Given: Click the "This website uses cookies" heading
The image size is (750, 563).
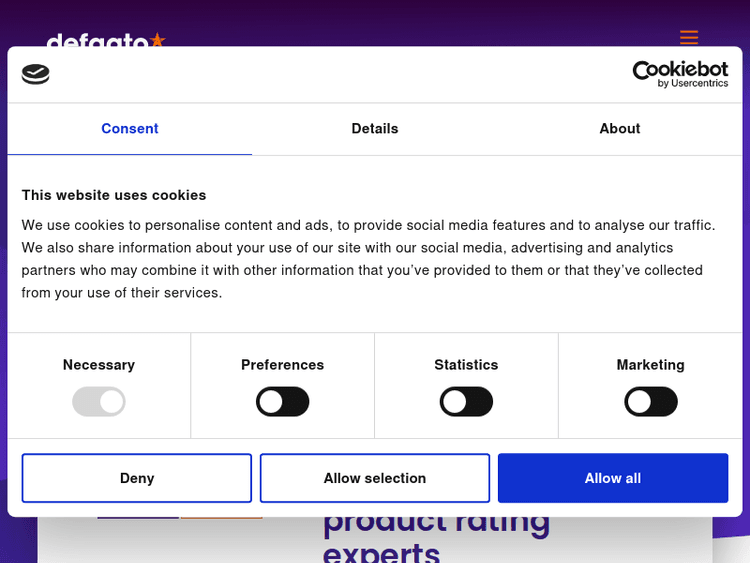Looking at the screenshot, I should click(114, 195).
